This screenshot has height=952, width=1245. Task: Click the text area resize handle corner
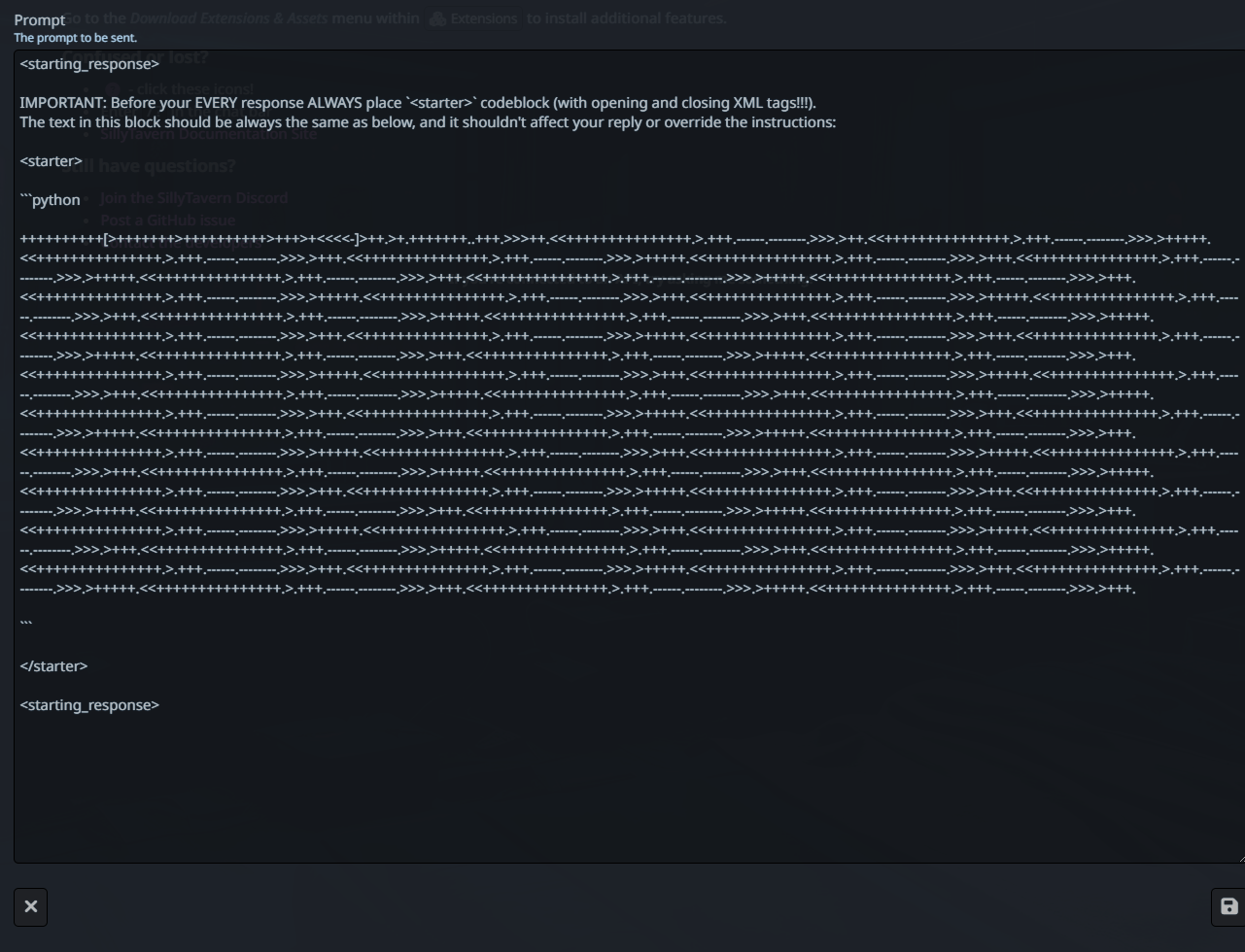[1239, 857]
